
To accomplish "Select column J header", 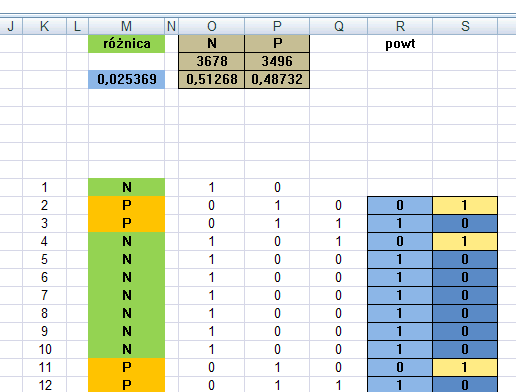I will 11,26.
